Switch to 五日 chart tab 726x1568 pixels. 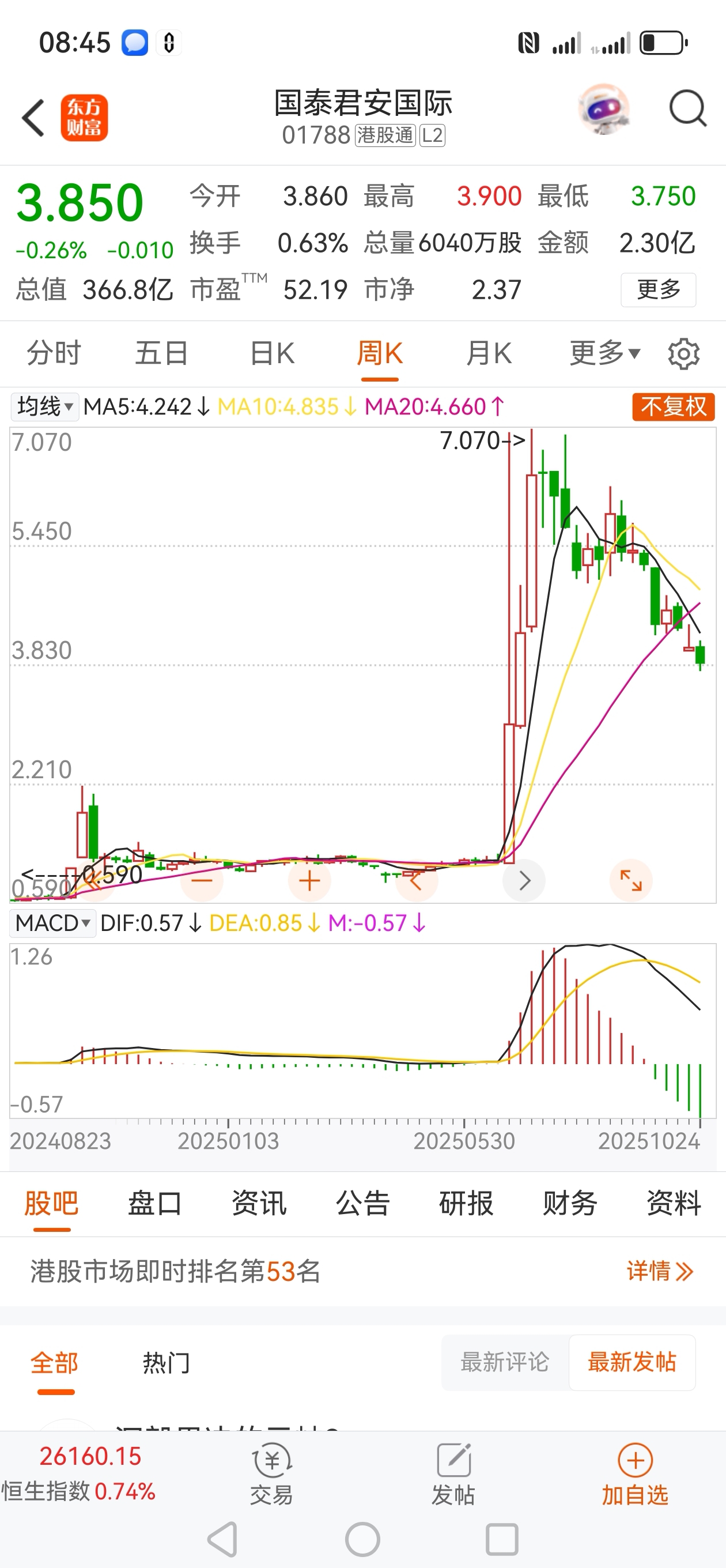click(x=162, y=353)
